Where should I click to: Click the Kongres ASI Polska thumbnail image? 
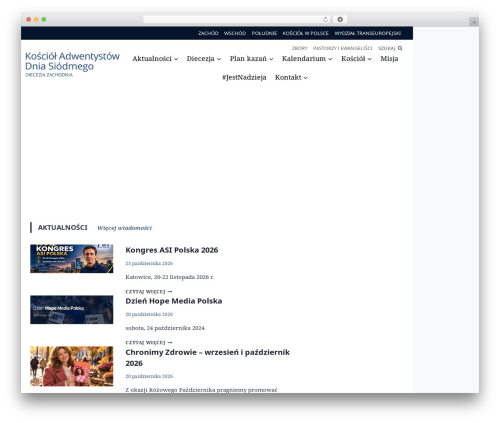(72, 259)
